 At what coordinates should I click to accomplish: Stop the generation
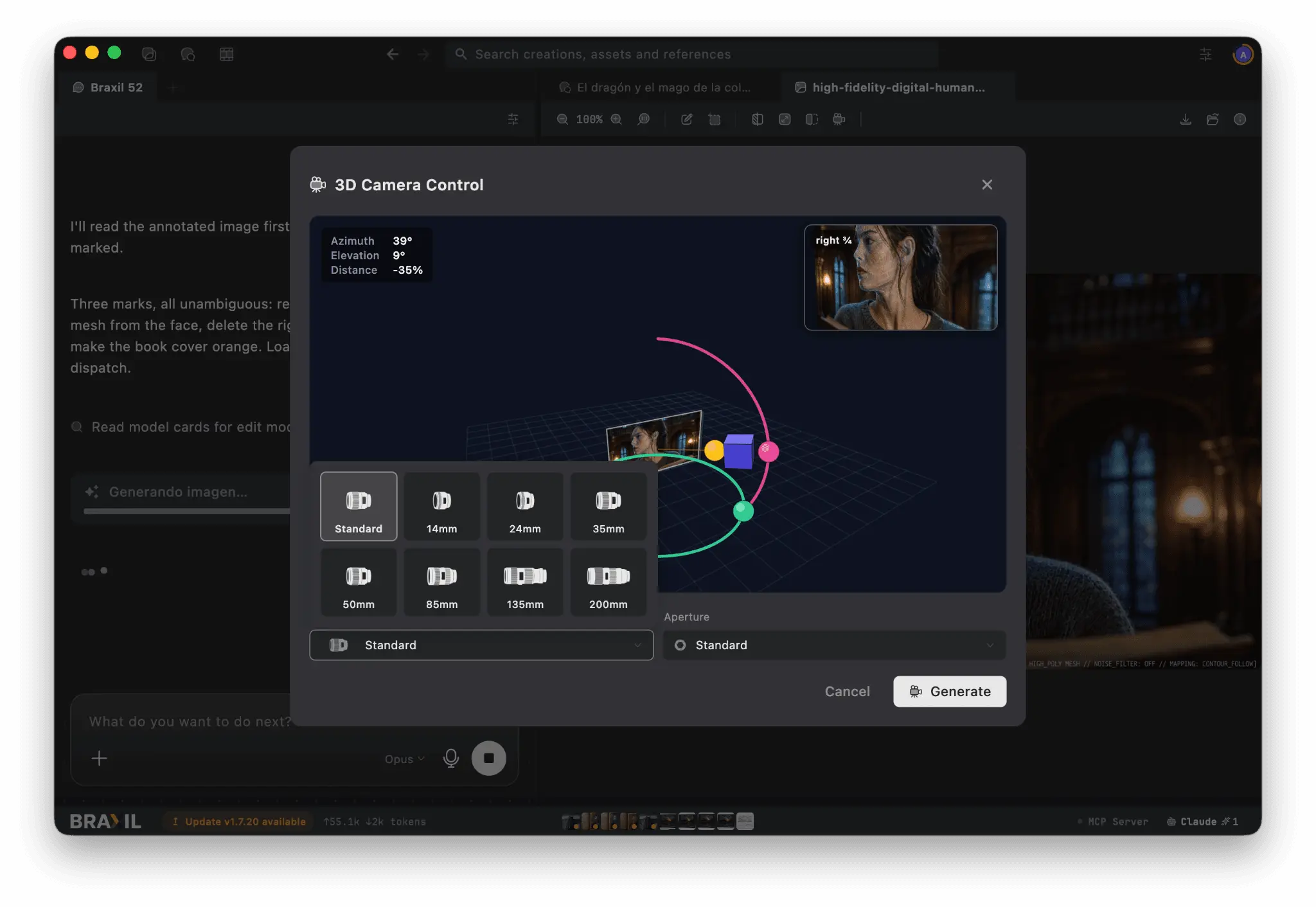click(x=488, y=759)
